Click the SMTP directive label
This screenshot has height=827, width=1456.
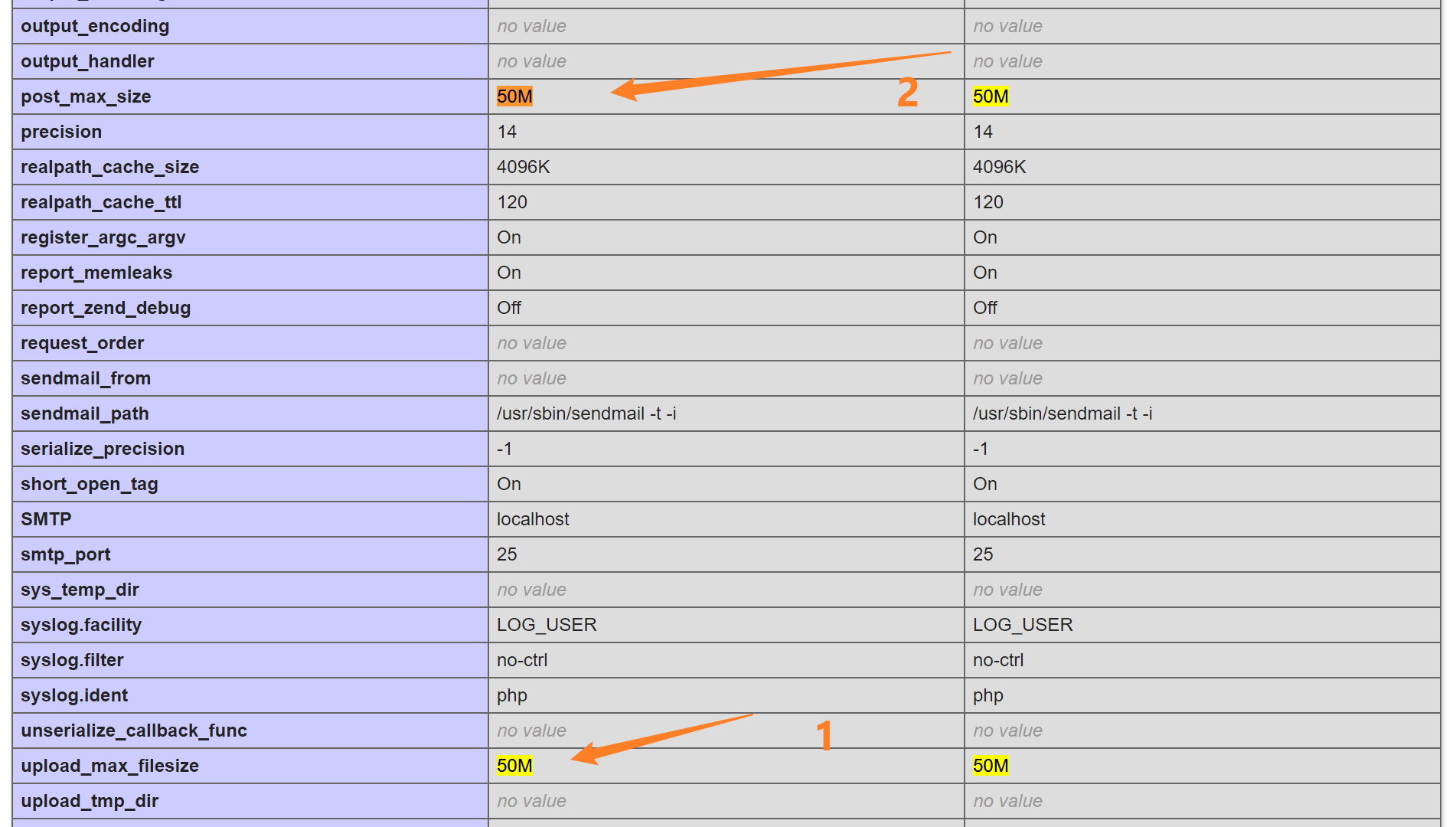click(46, 519)
